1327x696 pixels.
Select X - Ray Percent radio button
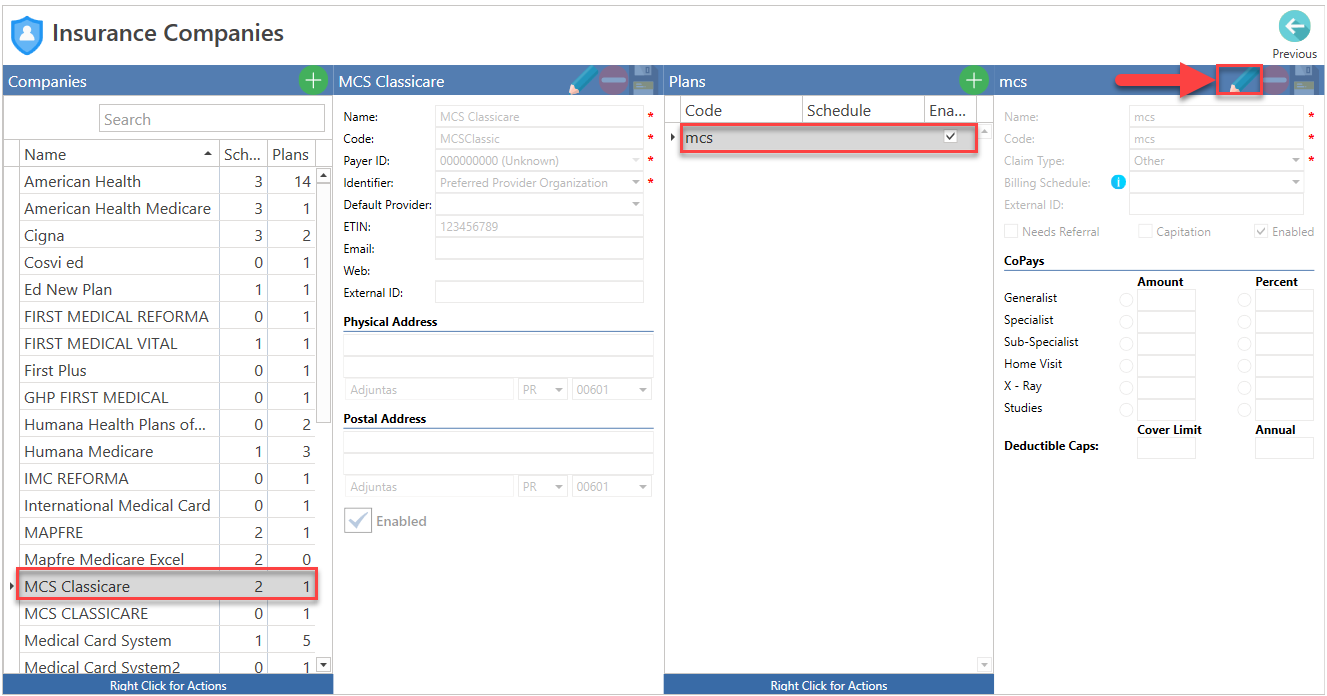[1244, 387]
